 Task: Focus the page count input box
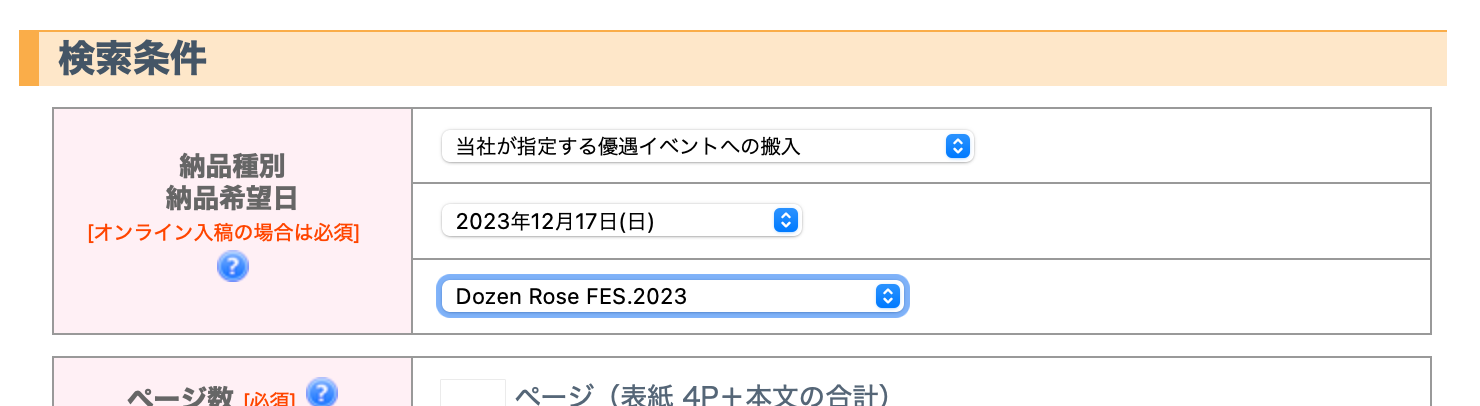[473, 393]
